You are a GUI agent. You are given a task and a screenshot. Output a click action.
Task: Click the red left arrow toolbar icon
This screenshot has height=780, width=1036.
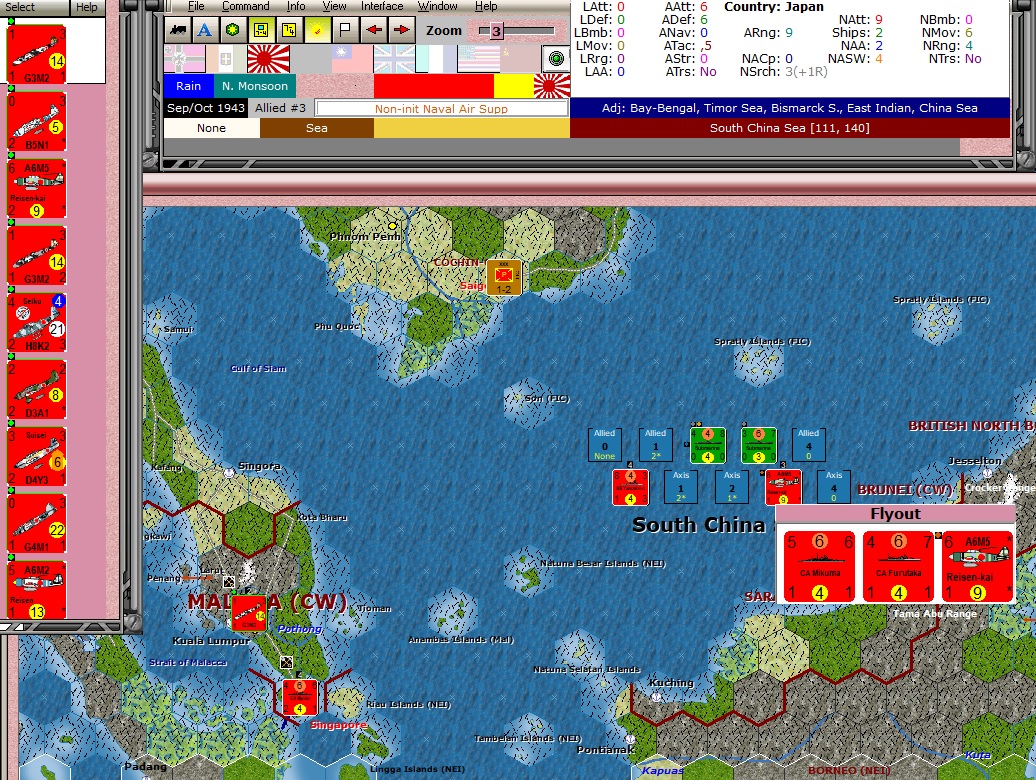(x=372, y=30)
